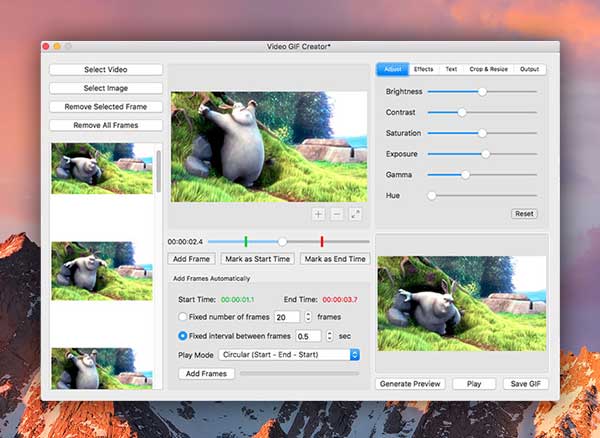Open the Play Mode dropdown
600x438 pixels.
coord(289,355)
